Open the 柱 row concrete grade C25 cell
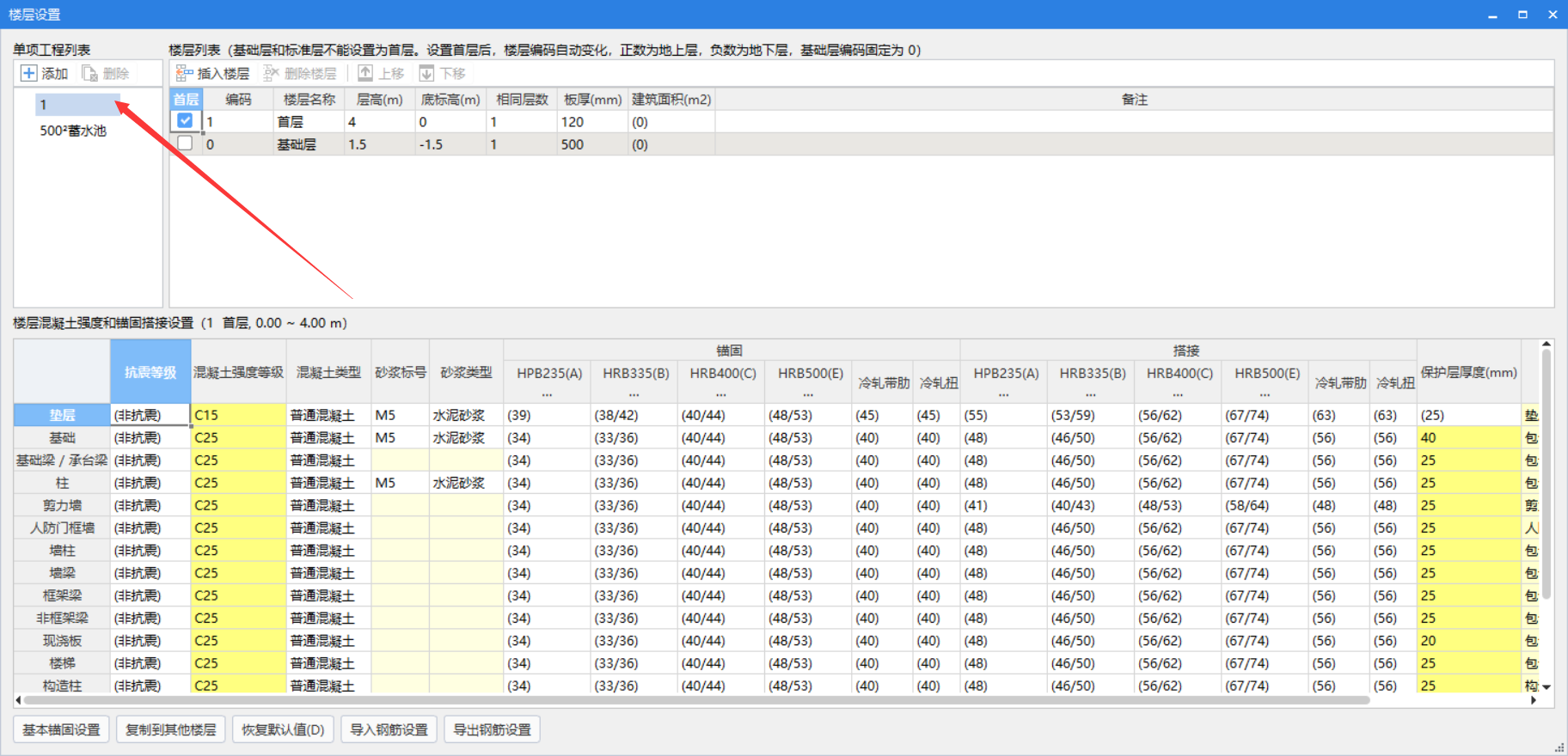The height and width of the screenshot is (756, 1568). point(238,483)
